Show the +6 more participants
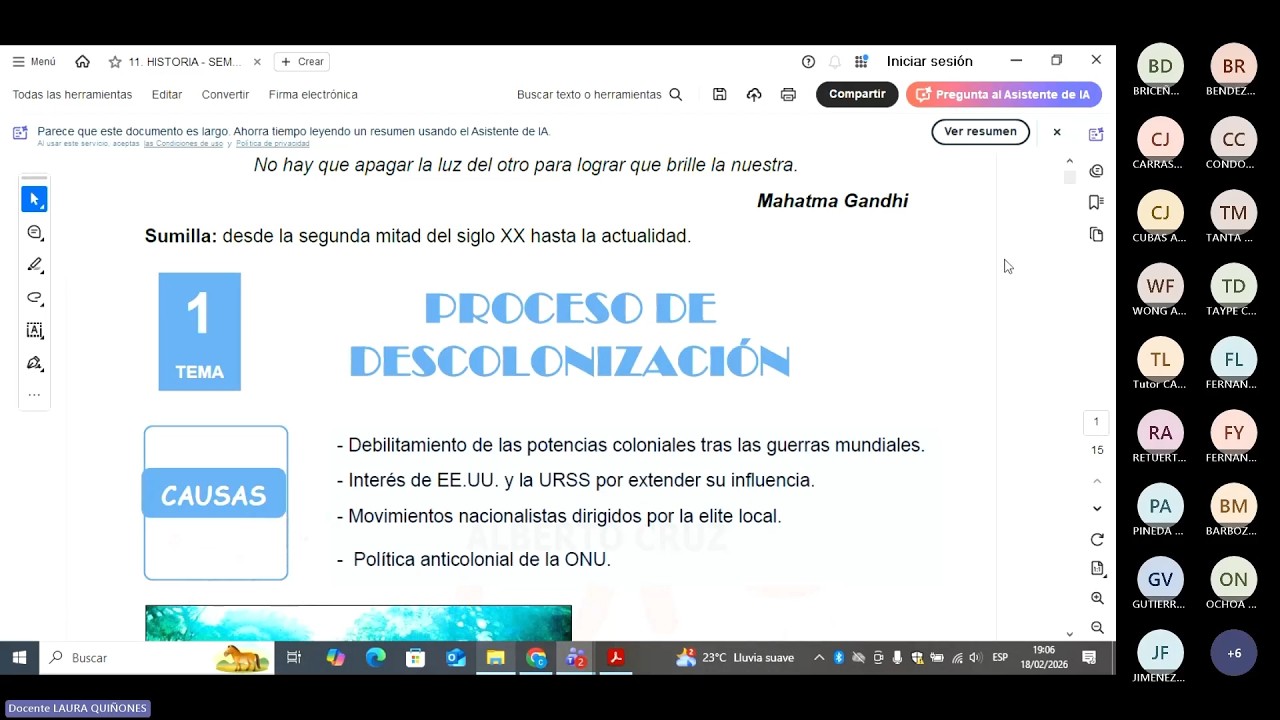The width and height of the screenshot is (1280, 720). click(1234, 653)
